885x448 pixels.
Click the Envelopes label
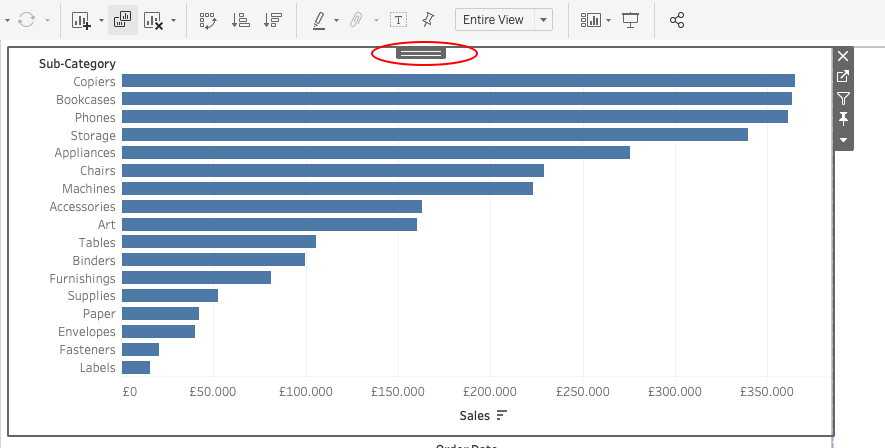tap(87, 332)
